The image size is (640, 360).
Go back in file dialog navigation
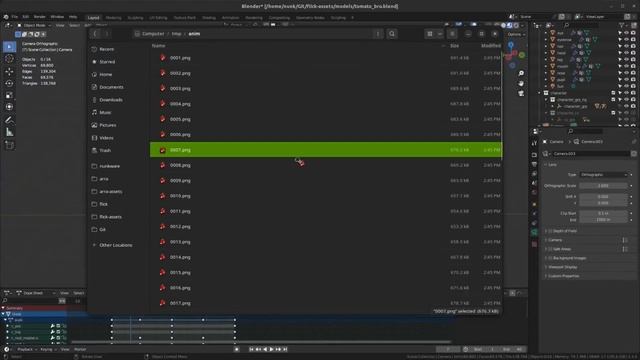click(x=95, y=34)
